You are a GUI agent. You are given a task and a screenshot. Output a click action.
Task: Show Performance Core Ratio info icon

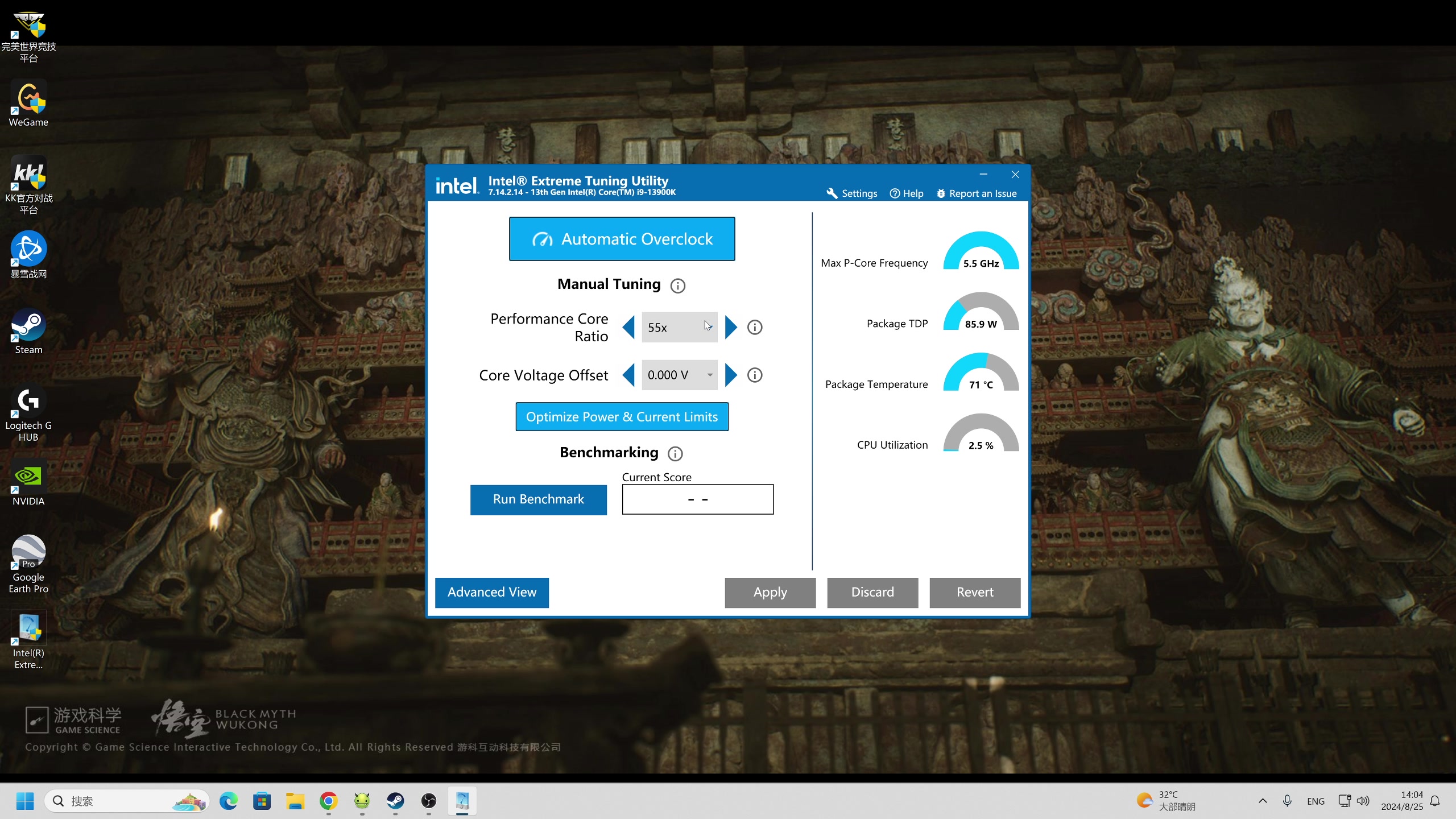pos(755,327)
